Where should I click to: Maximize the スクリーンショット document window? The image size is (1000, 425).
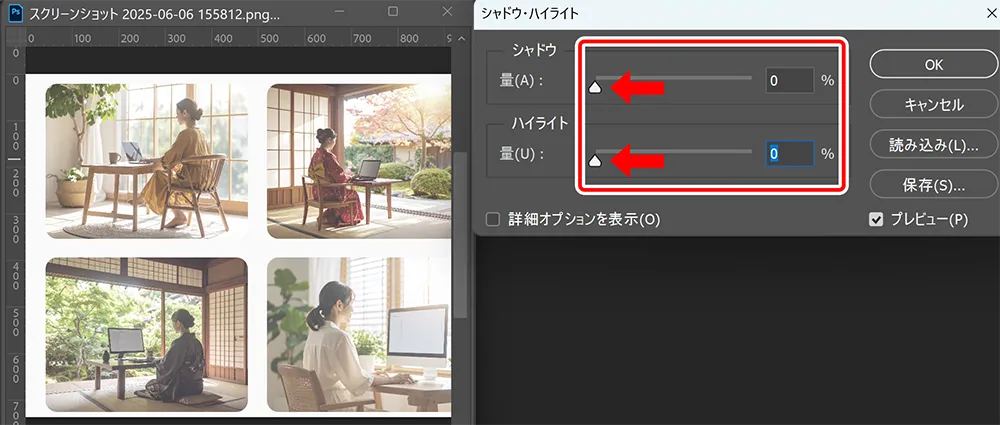click(x=393, y=11)
